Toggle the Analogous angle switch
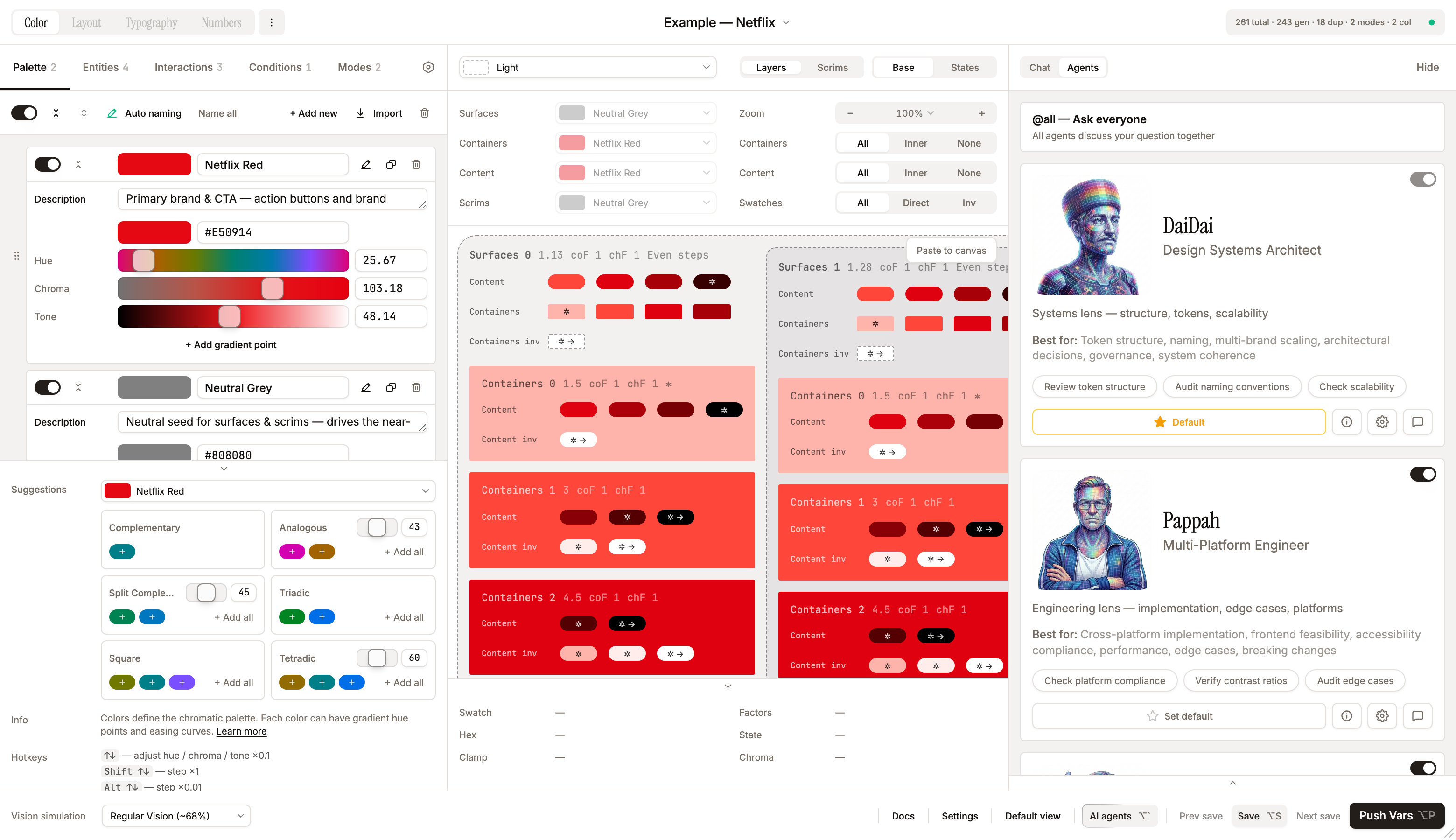1456x840 pixels. tap(377, 527)
